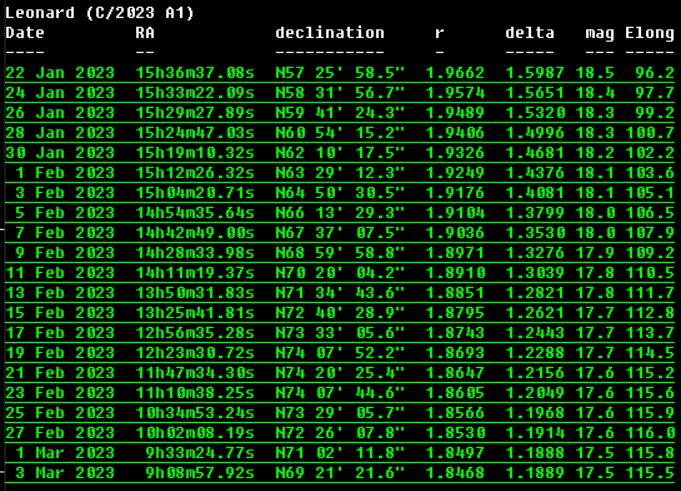Image resolution: width=681 pixels, height=491 pixels.
Task: Select the RA column header
Action: tap(145, 33)
